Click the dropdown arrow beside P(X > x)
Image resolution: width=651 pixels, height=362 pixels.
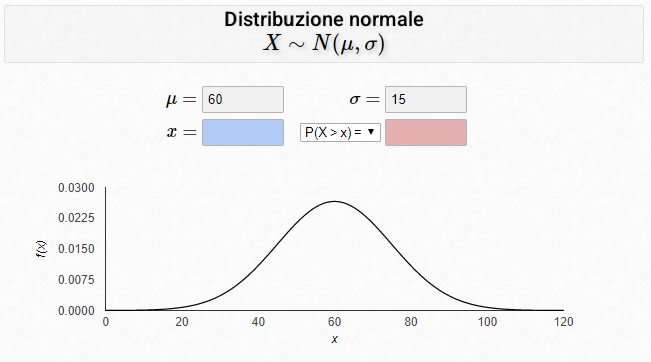371,132
